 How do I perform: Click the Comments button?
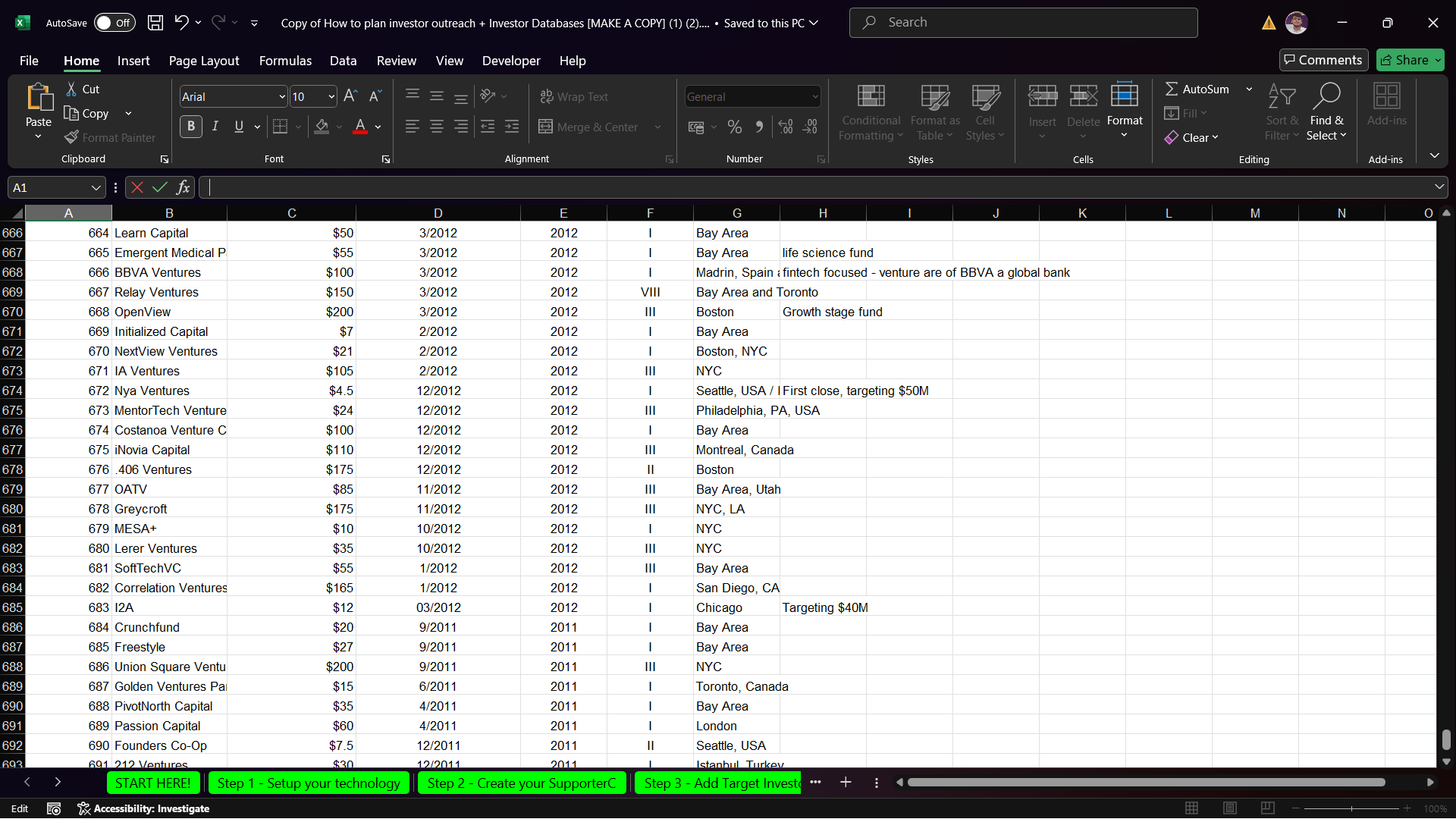pyautogui.click(x=1323, y=60)
